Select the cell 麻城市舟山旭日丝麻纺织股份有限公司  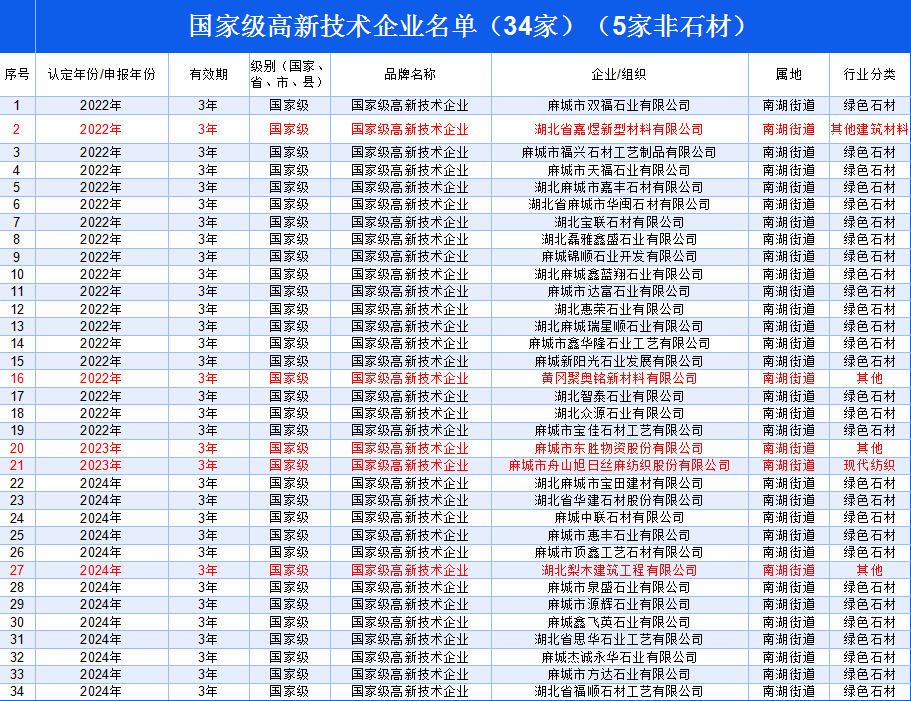point(619,466)
